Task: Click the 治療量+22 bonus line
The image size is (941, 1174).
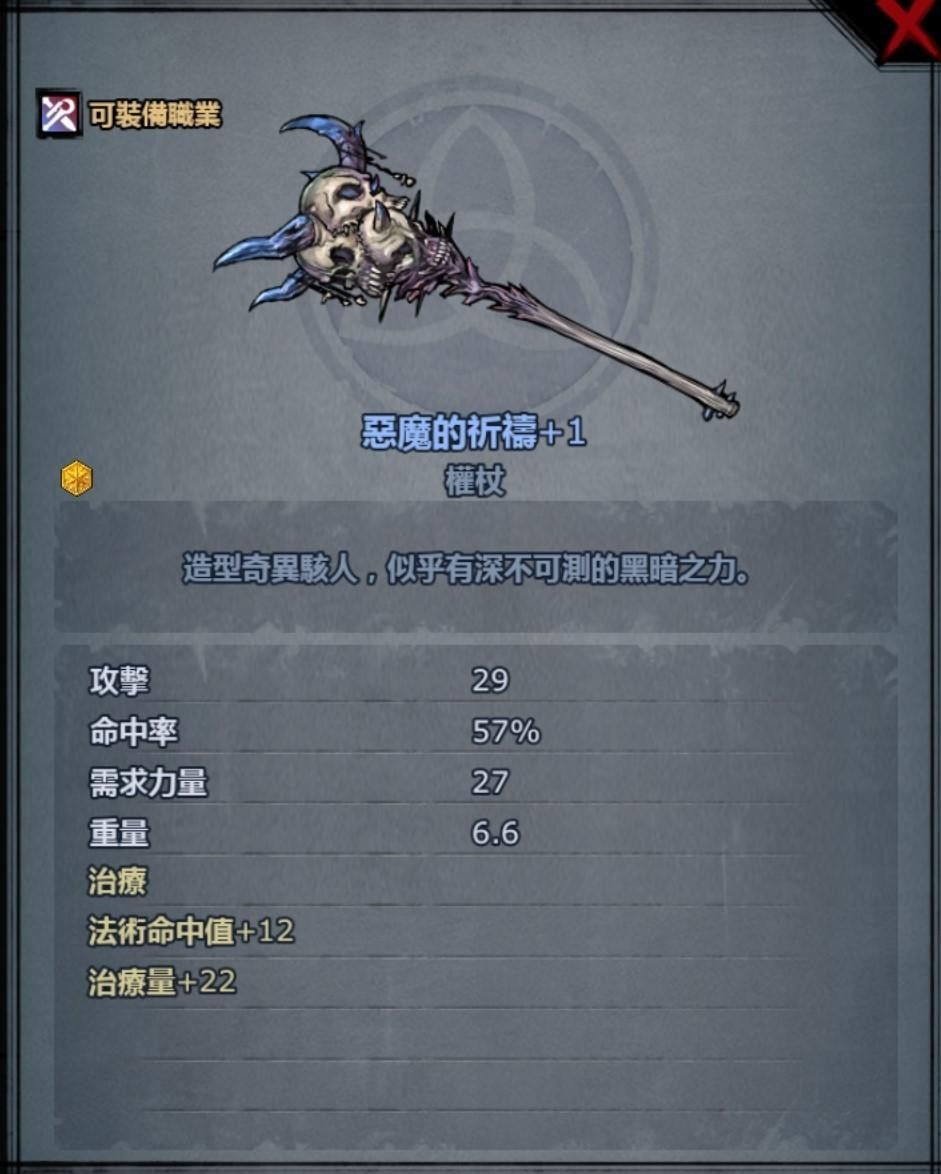Action: [162, 982]
